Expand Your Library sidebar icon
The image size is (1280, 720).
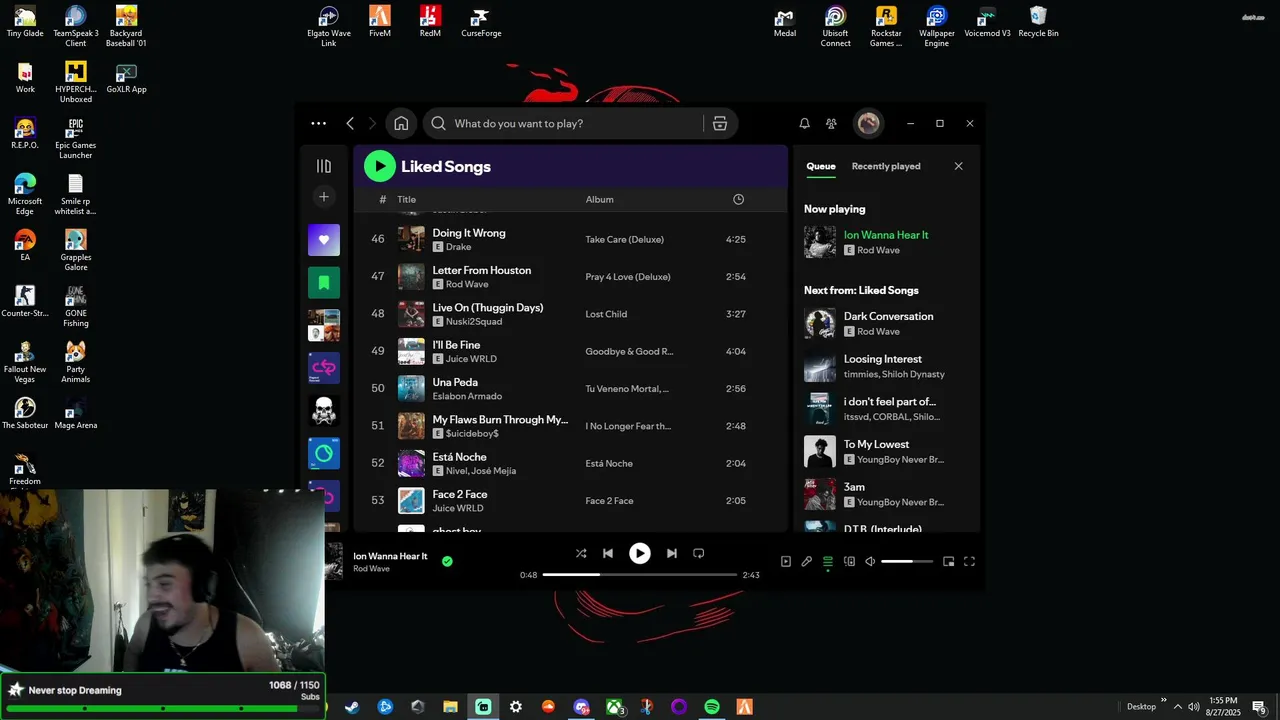[324, 166]
